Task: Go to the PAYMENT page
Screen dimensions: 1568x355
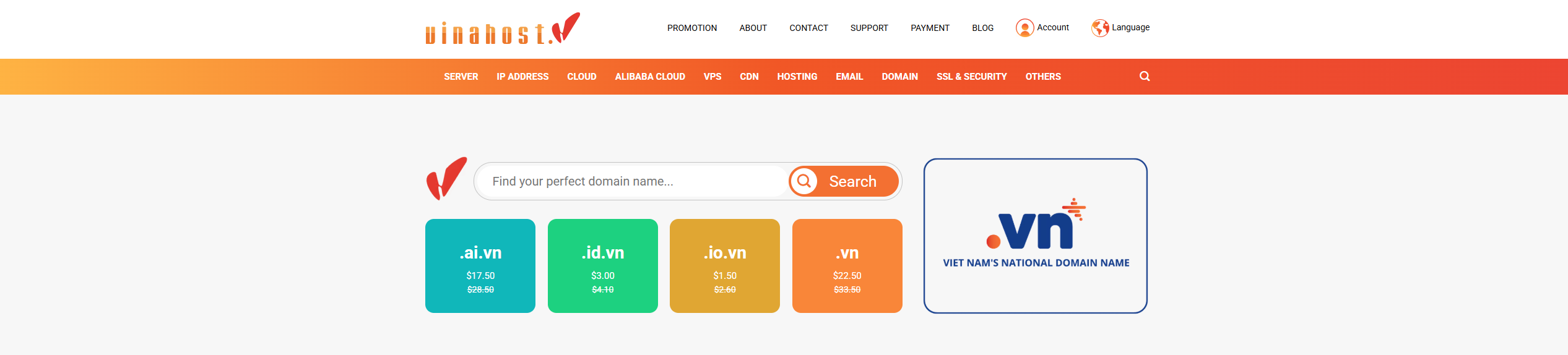Action: click(930, 28)
